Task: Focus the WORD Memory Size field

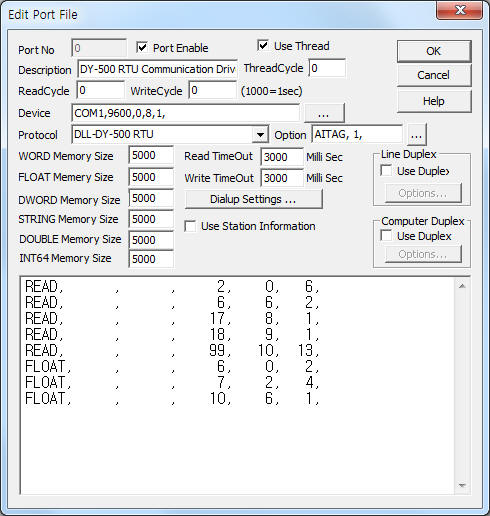Action: coord(151,155)
